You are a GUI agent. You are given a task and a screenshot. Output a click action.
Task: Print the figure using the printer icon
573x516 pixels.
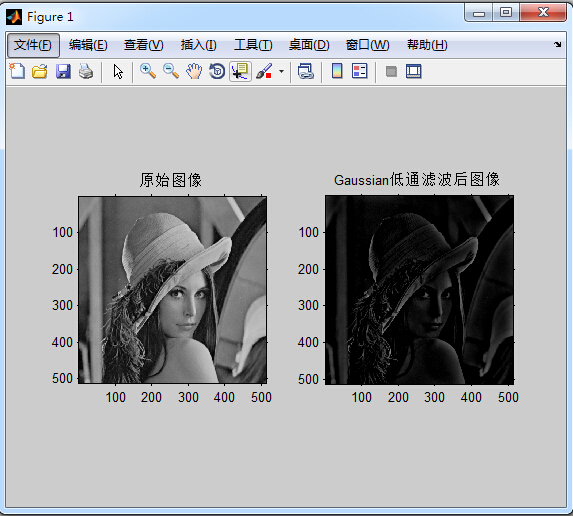[86, 71]
